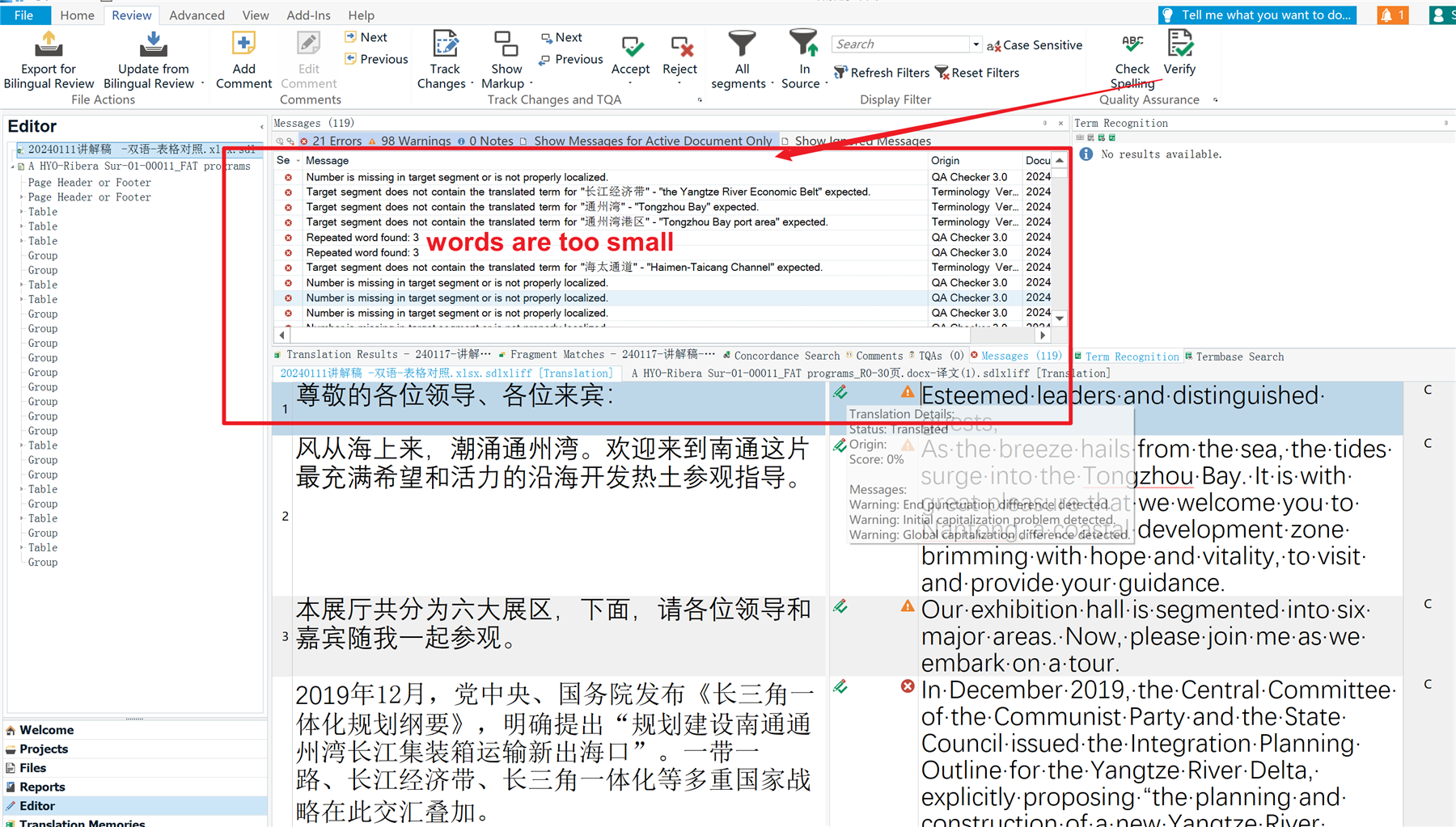Viewport: 1456px width, 827px height.
Task: Expand the Reject dropdown arrow
Action: click(679, 83)
